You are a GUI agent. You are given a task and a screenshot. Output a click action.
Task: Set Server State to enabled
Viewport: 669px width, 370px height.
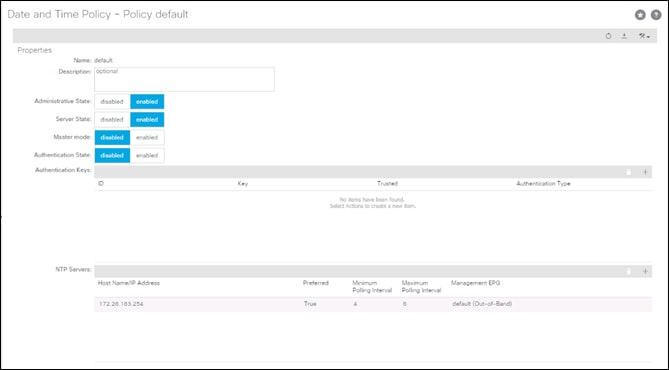pyautogui.click(x=147, y=119)
